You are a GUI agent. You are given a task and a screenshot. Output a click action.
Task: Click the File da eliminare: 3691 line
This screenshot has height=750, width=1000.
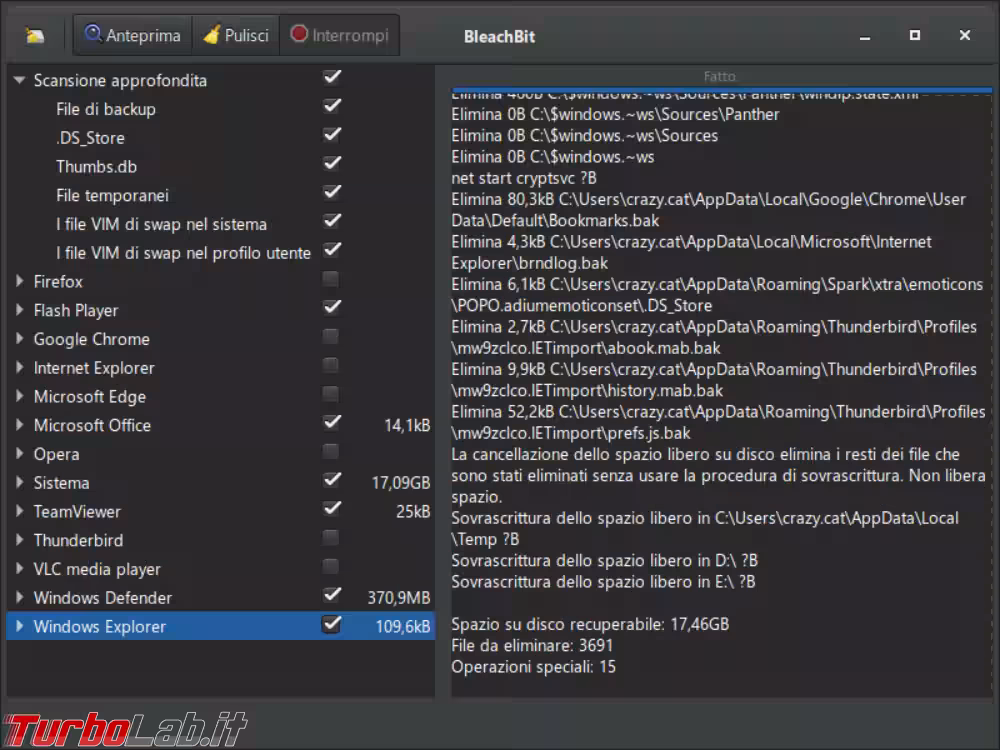(532, 645)
